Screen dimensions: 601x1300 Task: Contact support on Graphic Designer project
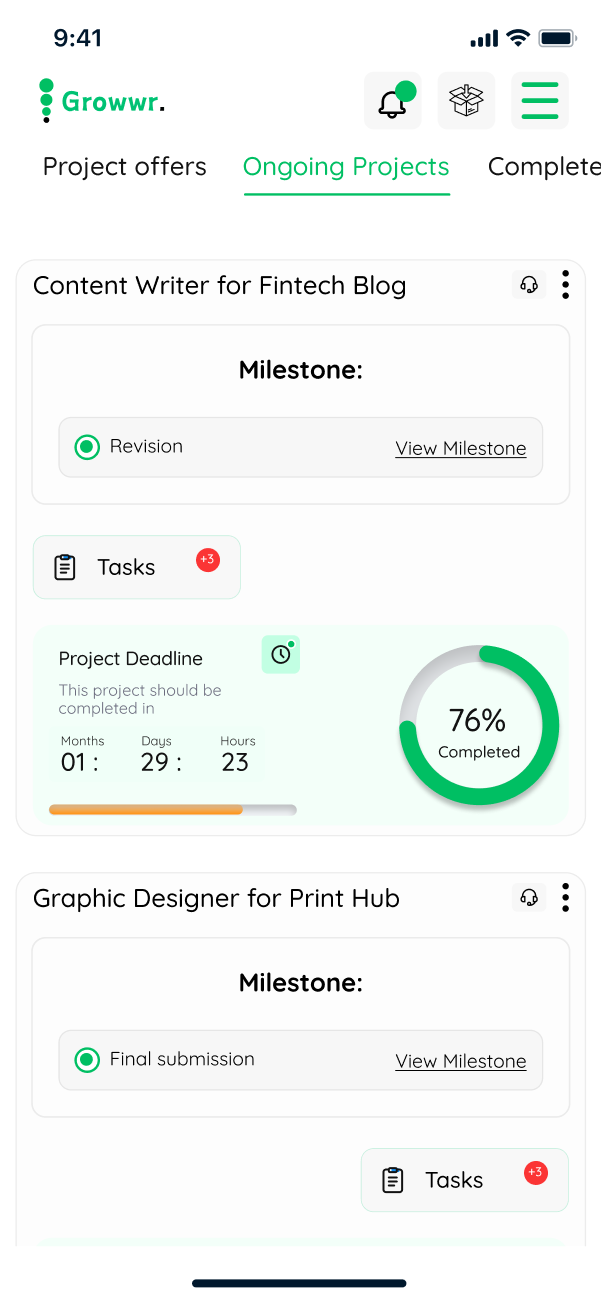click(529, 898)
